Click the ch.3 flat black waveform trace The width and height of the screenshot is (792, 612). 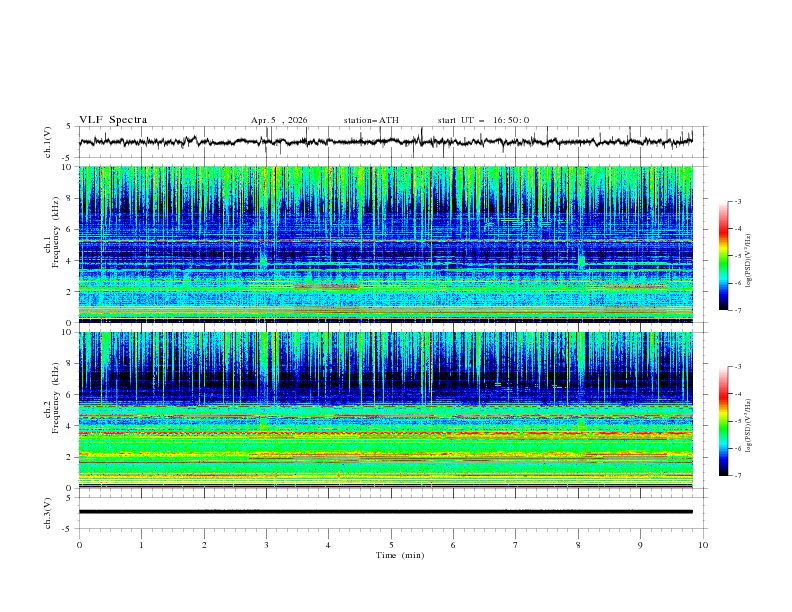click(x=386, y=512)
